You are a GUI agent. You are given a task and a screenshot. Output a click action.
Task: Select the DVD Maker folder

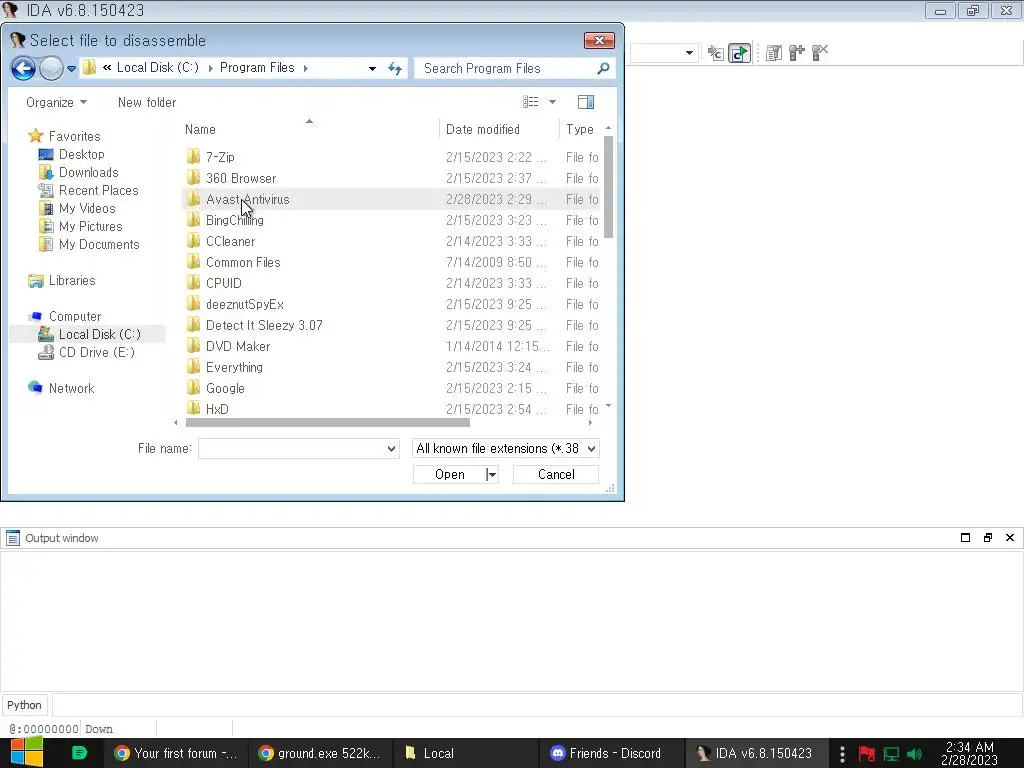pos(391,346)
